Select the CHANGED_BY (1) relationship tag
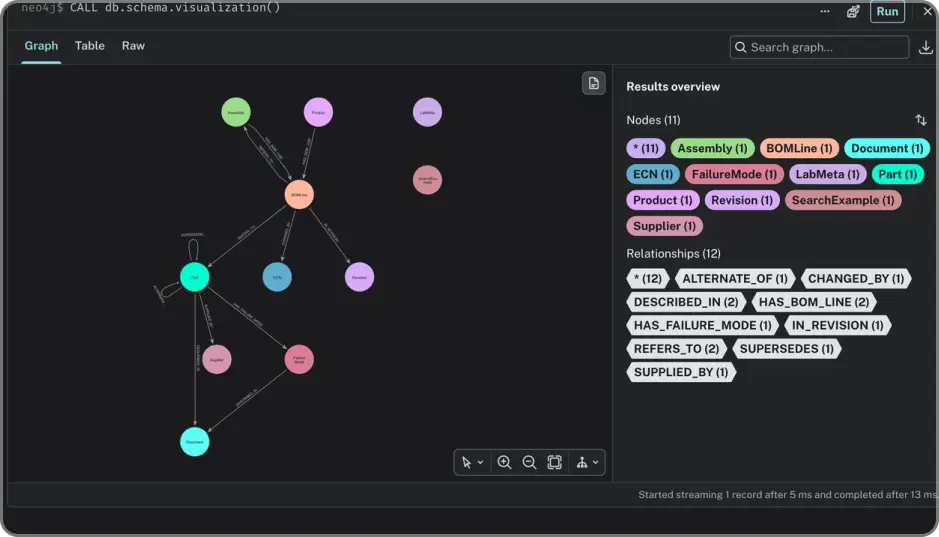This screenshot has height=537, width=939. pos(856,278)
